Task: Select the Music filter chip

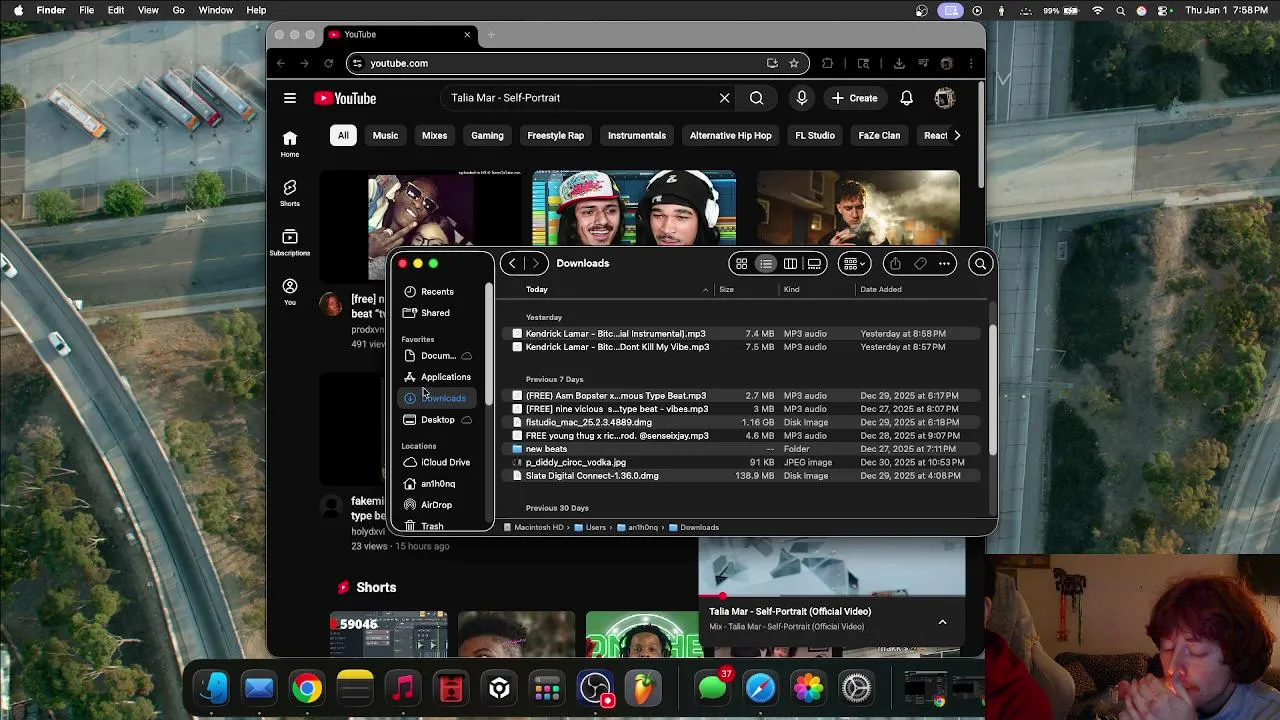Action: [385, 135]
